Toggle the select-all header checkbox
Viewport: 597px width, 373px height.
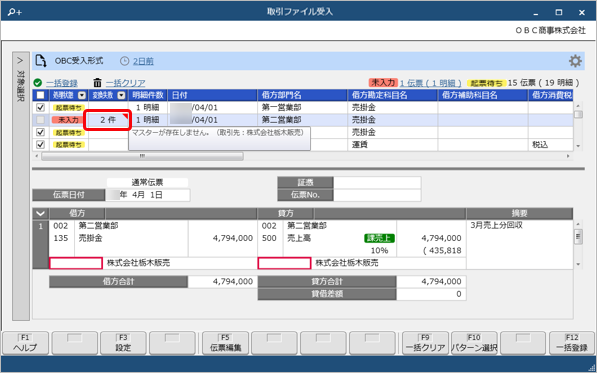tap(40, 95)
